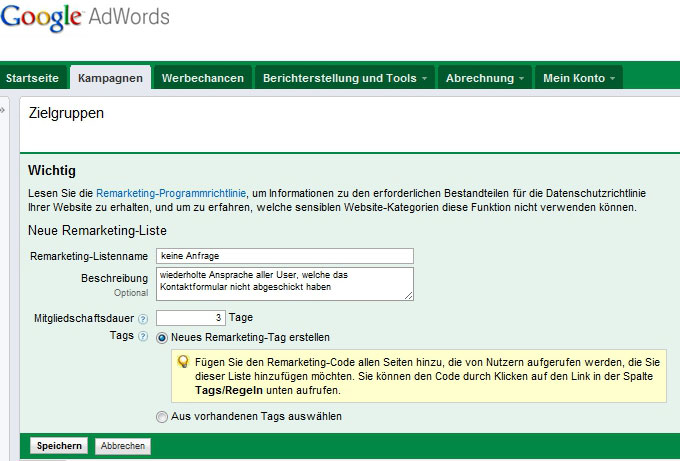
Task: Click the Zielgruppen page heading
Action: (66, 113)
